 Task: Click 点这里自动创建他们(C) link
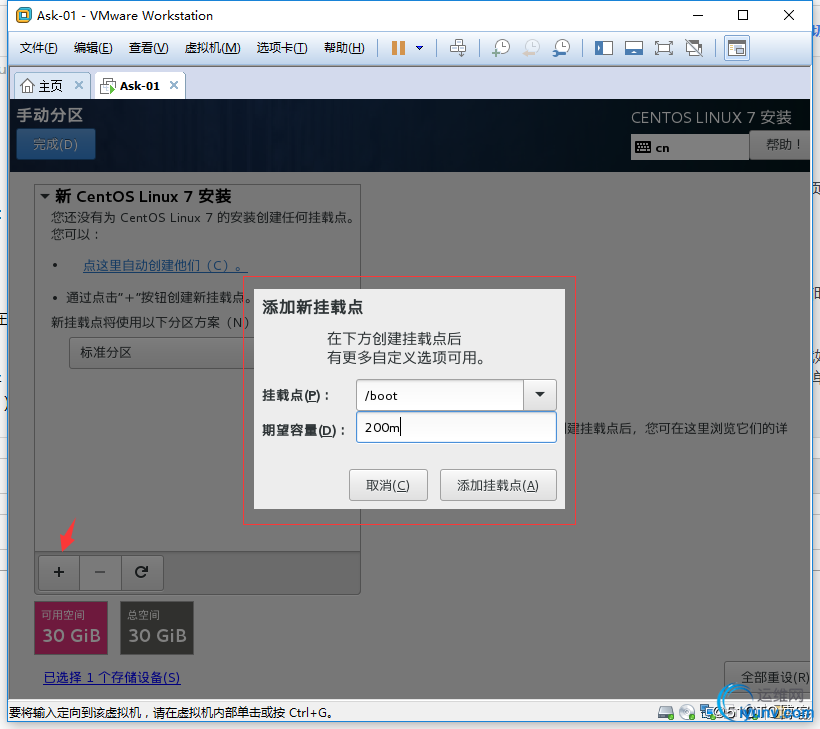click(x=165, y=266)
